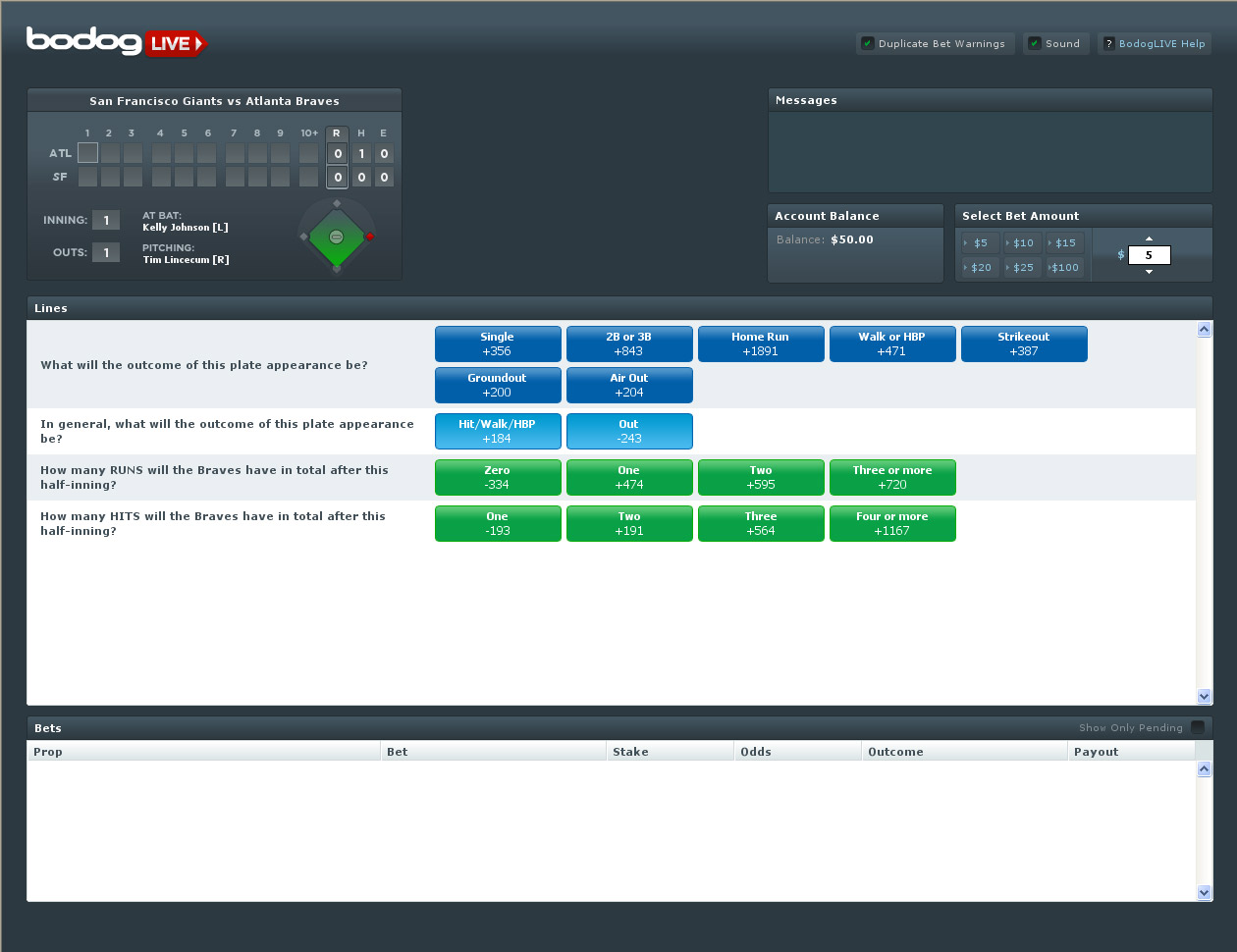1237x952 pixels.
Task: Click pitcher name Tim Lincecum [R]
Action: click(186, 260)
